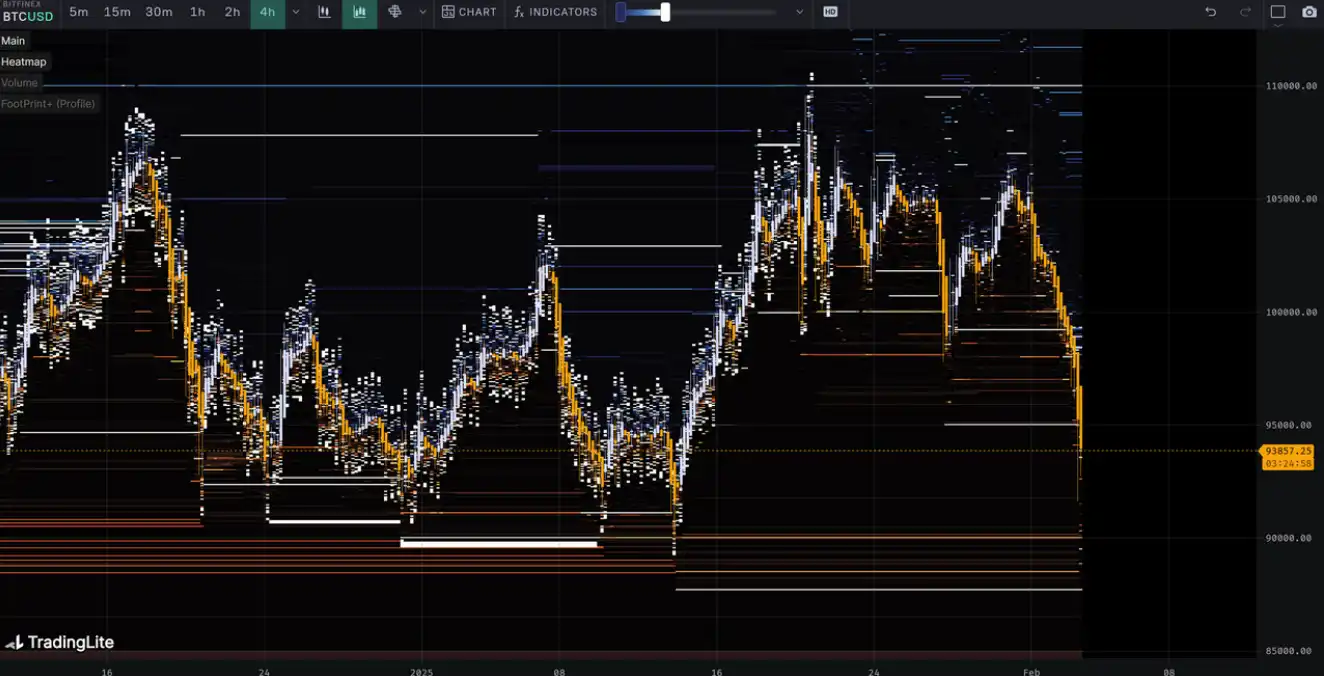The width and height of the screenshot is (1324, 676).
Task: Click the TradingLite logo
Action: 60,643
